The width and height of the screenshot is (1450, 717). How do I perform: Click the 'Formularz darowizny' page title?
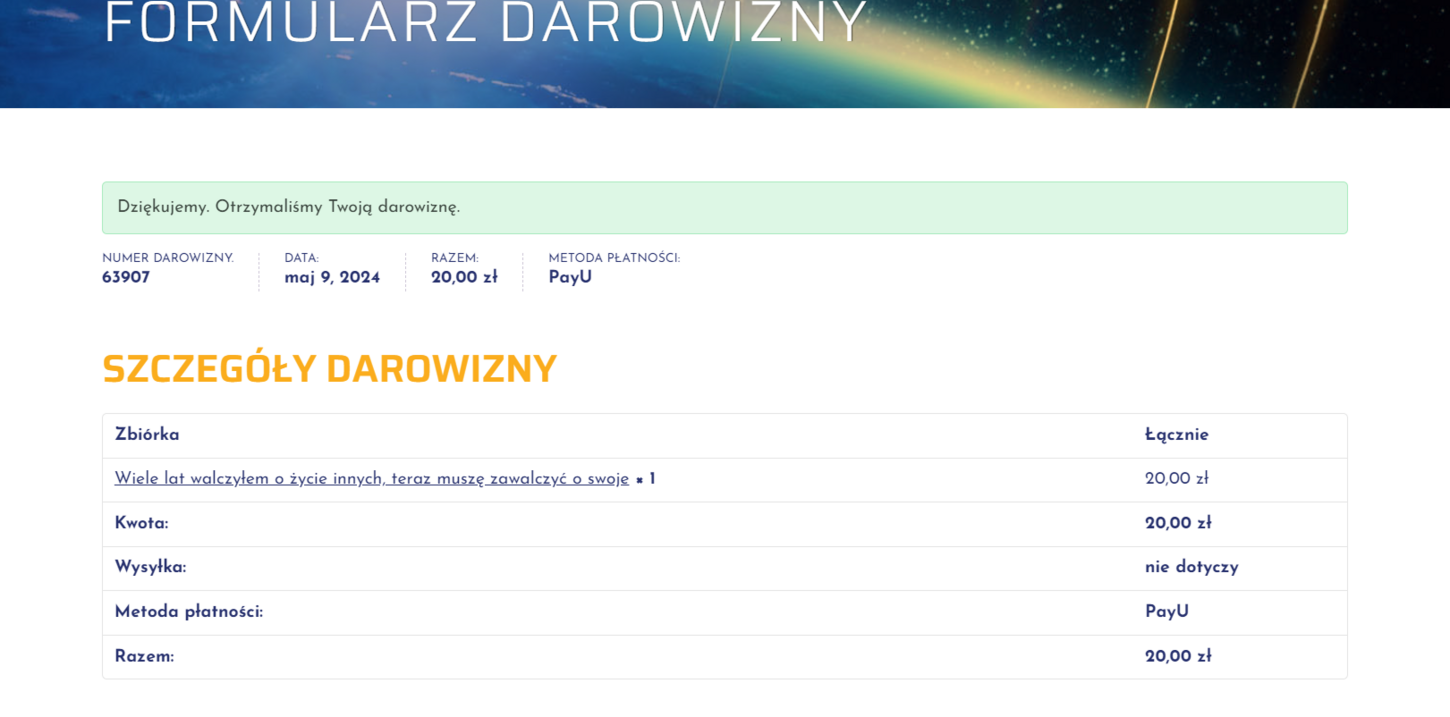(x=485, y=22)
